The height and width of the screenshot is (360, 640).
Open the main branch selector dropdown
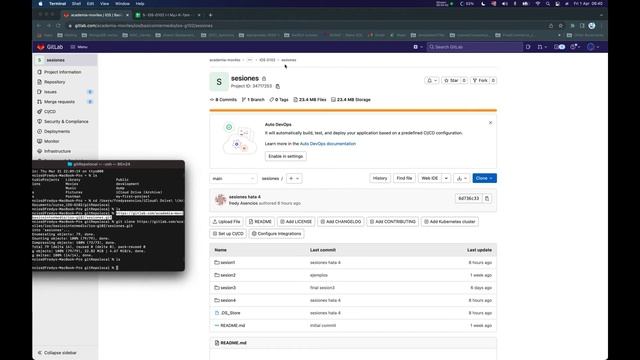(233, 178)
